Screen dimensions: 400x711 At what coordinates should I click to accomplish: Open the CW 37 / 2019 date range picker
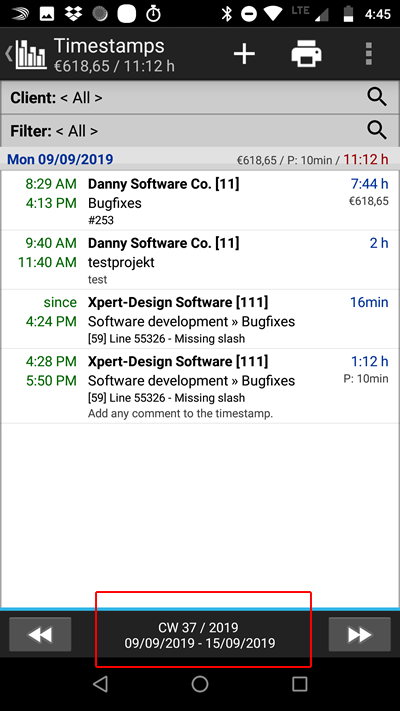[200, 635]
